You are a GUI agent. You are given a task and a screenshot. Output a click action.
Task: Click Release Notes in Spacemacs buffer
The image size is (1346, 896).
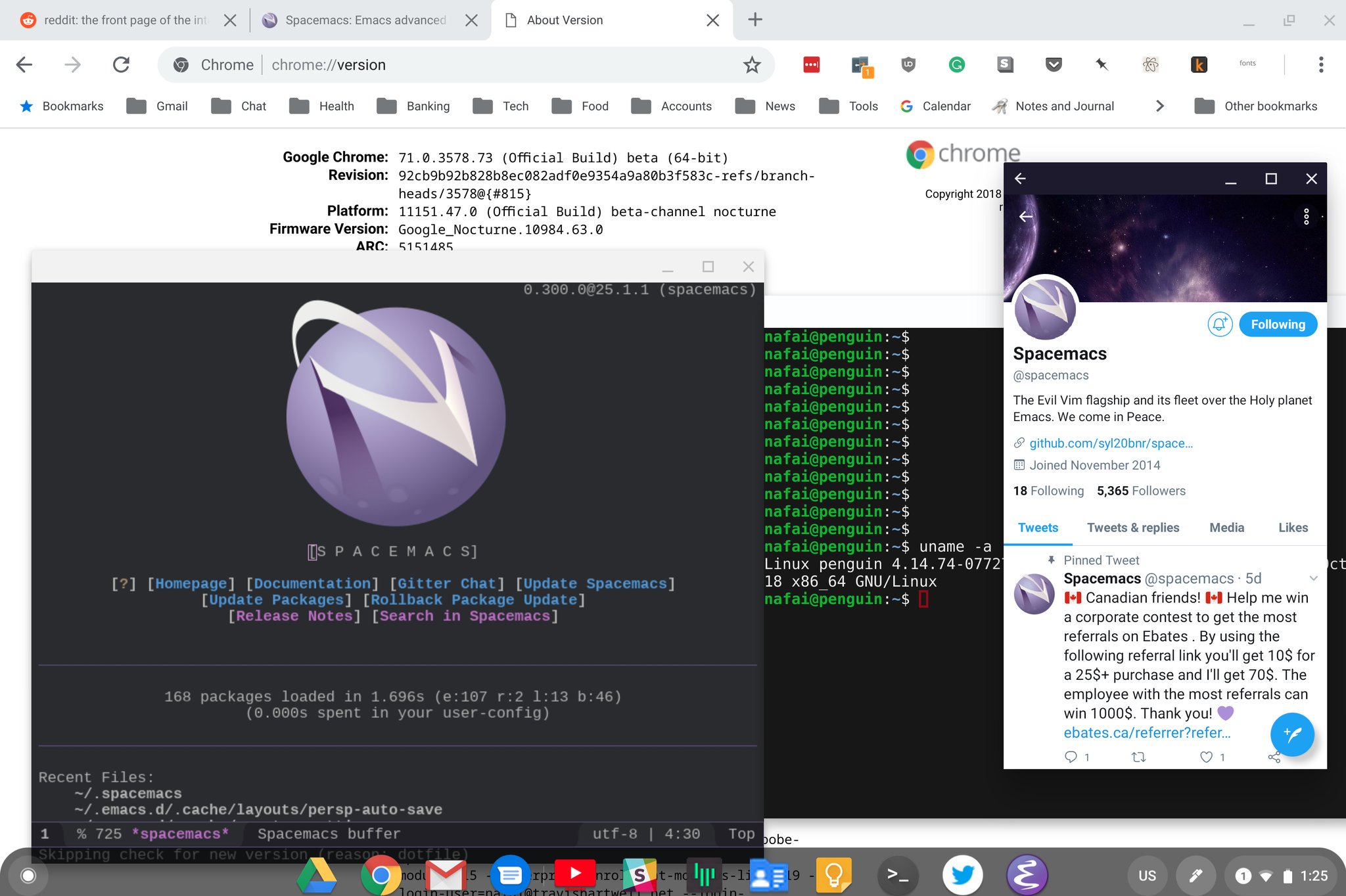tap(294, 616)
